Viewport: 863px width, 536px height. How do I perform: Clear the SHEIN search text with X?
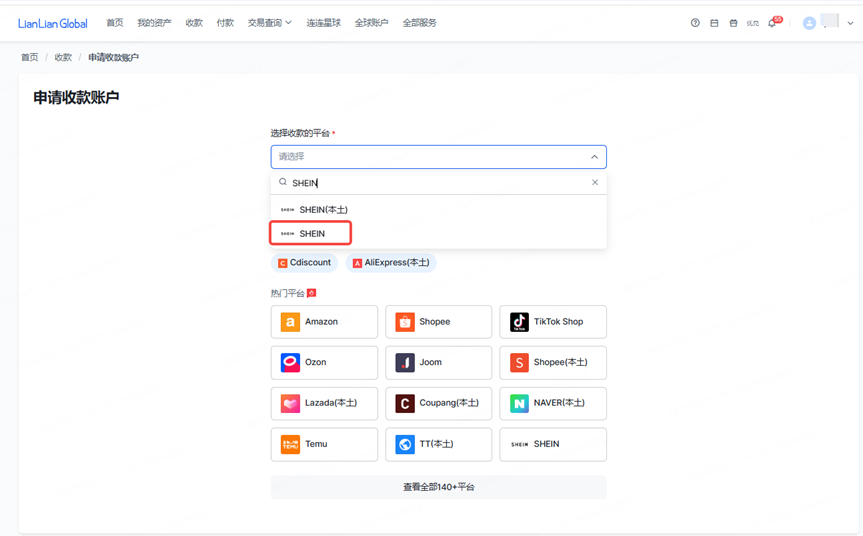pos(595,182)
